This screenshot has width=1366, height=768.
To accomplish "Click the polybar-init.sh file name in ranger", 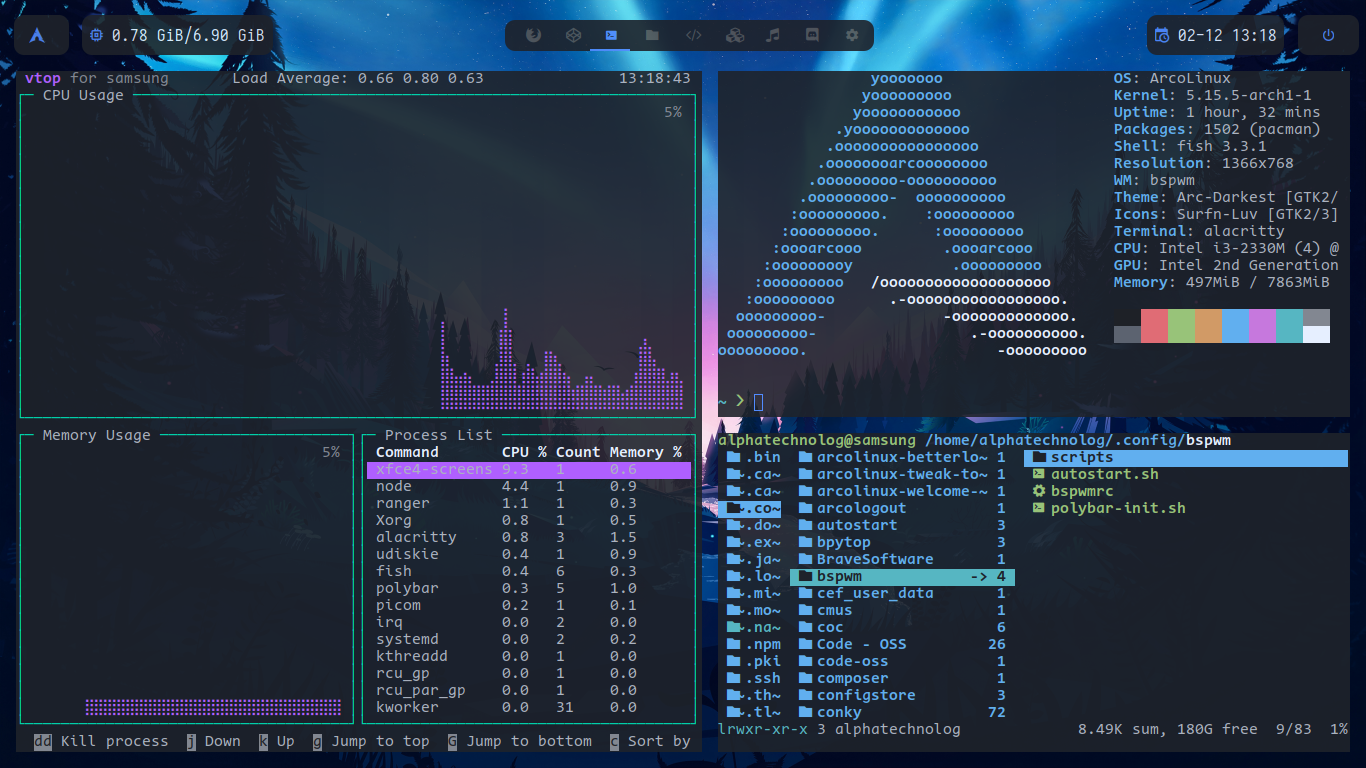I will click(1118, 508).
